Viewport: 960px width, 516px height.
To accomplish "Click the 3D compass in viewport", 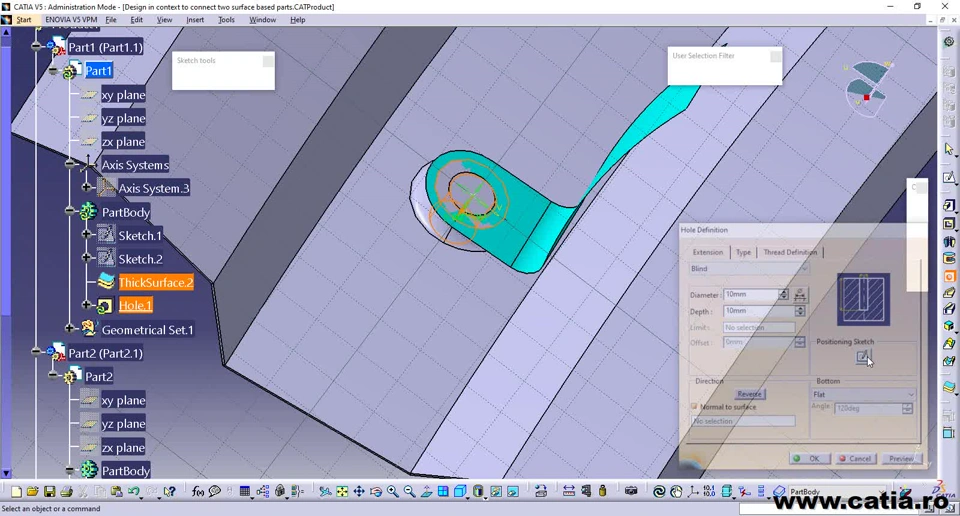I will [867, 89].
